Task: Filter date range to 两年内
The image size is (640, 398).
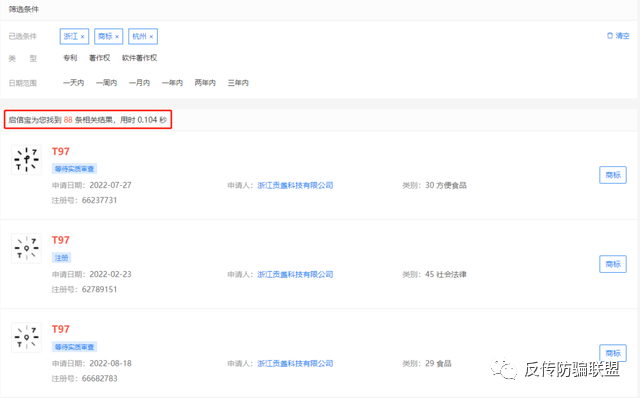Action: 205,83
